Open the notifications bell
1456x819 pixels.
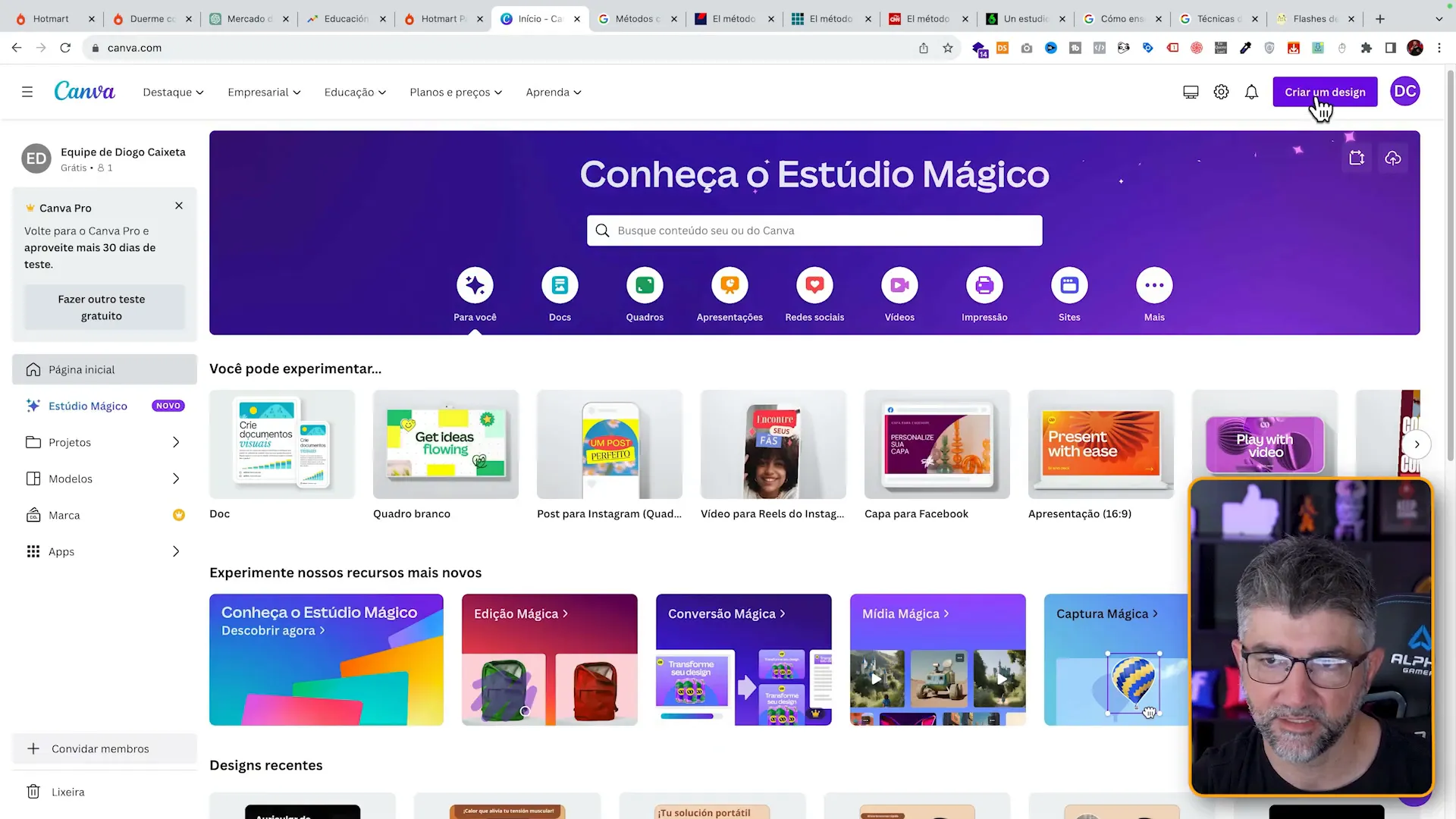pyautogui.click(x=1251, y=92)
